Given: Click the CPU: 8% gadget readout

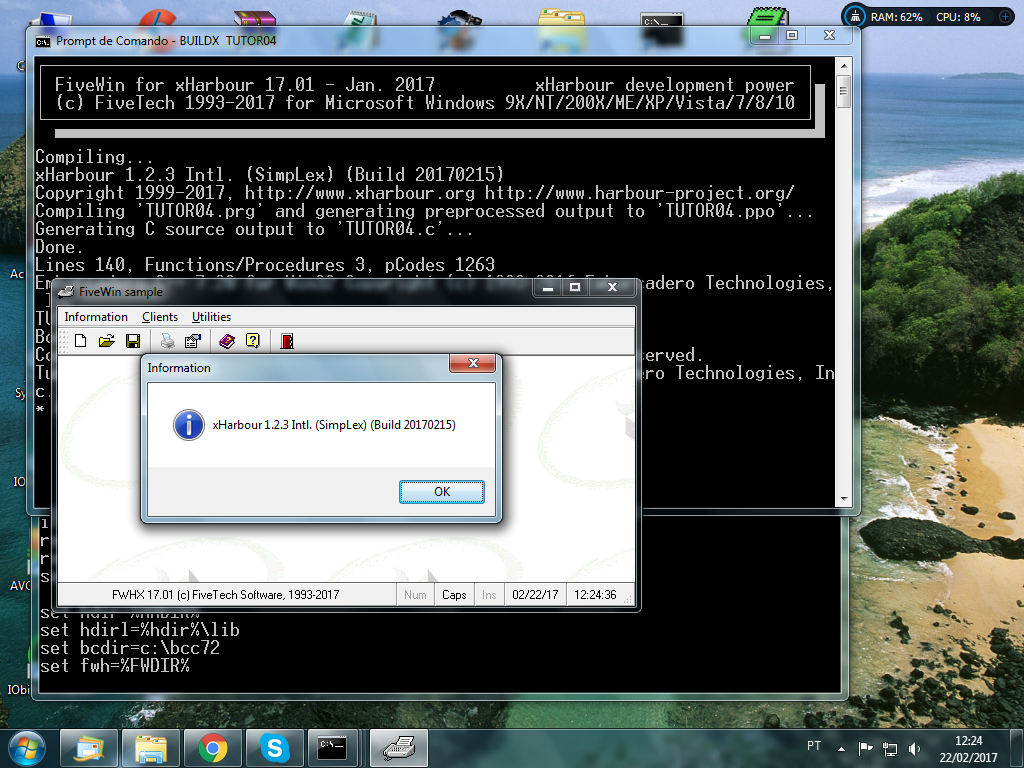Looking at the screenshot, I should tap(958, 17).
